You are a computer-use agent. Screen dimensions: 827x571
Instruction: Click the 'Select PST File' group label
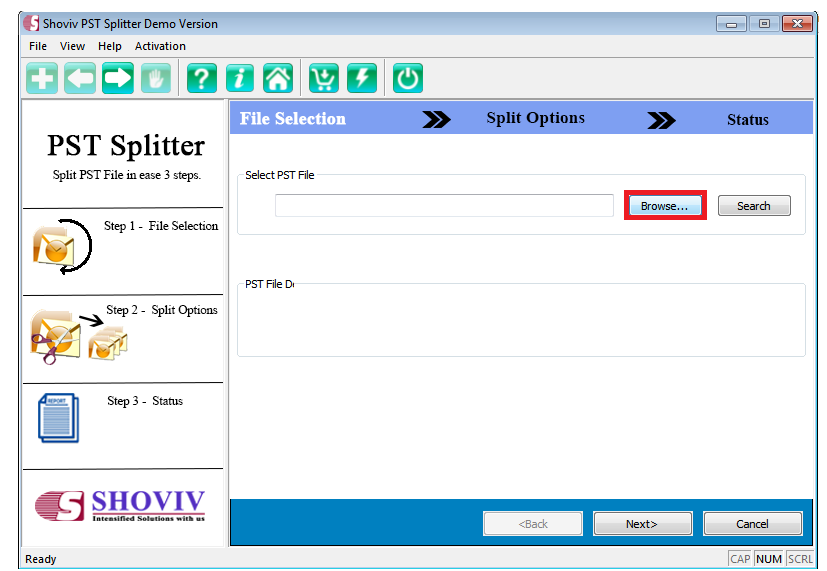(x=280, y=175)
